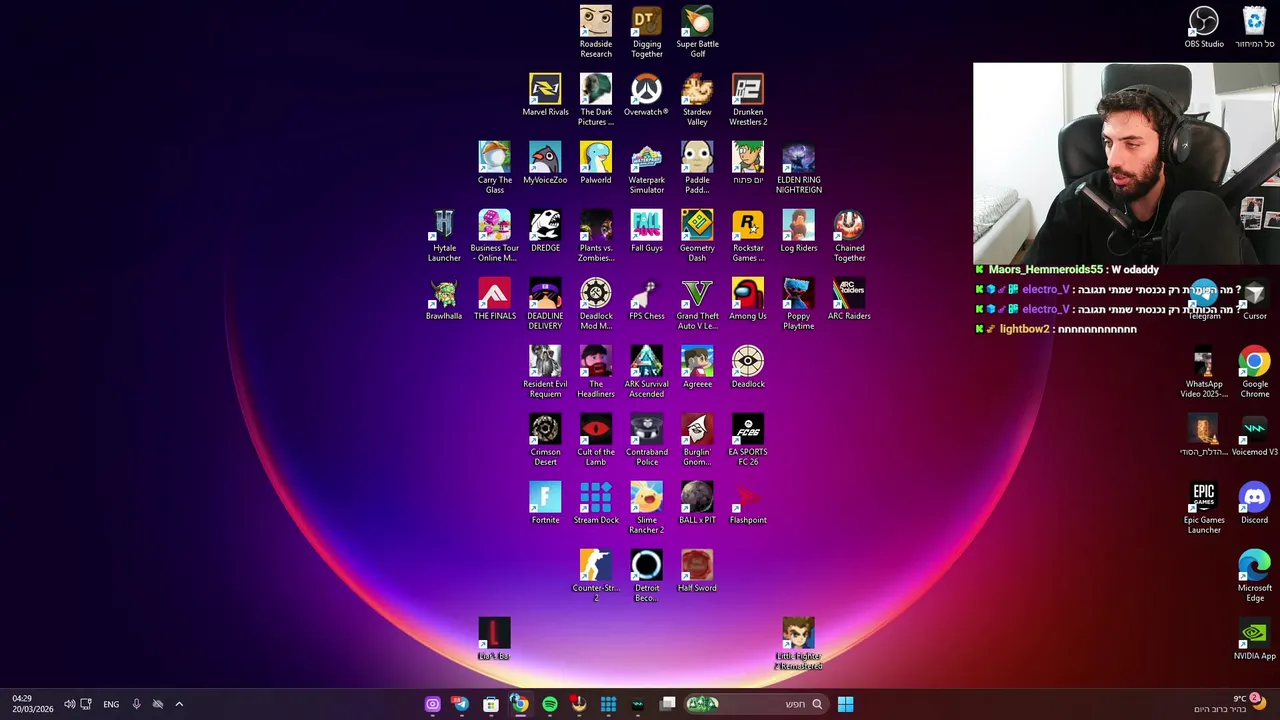Image resolution: width=1280 pixels, height=720 pixels.
Task: Open the Little Fighter 2 Remastered icon
Action: (798, 644)
